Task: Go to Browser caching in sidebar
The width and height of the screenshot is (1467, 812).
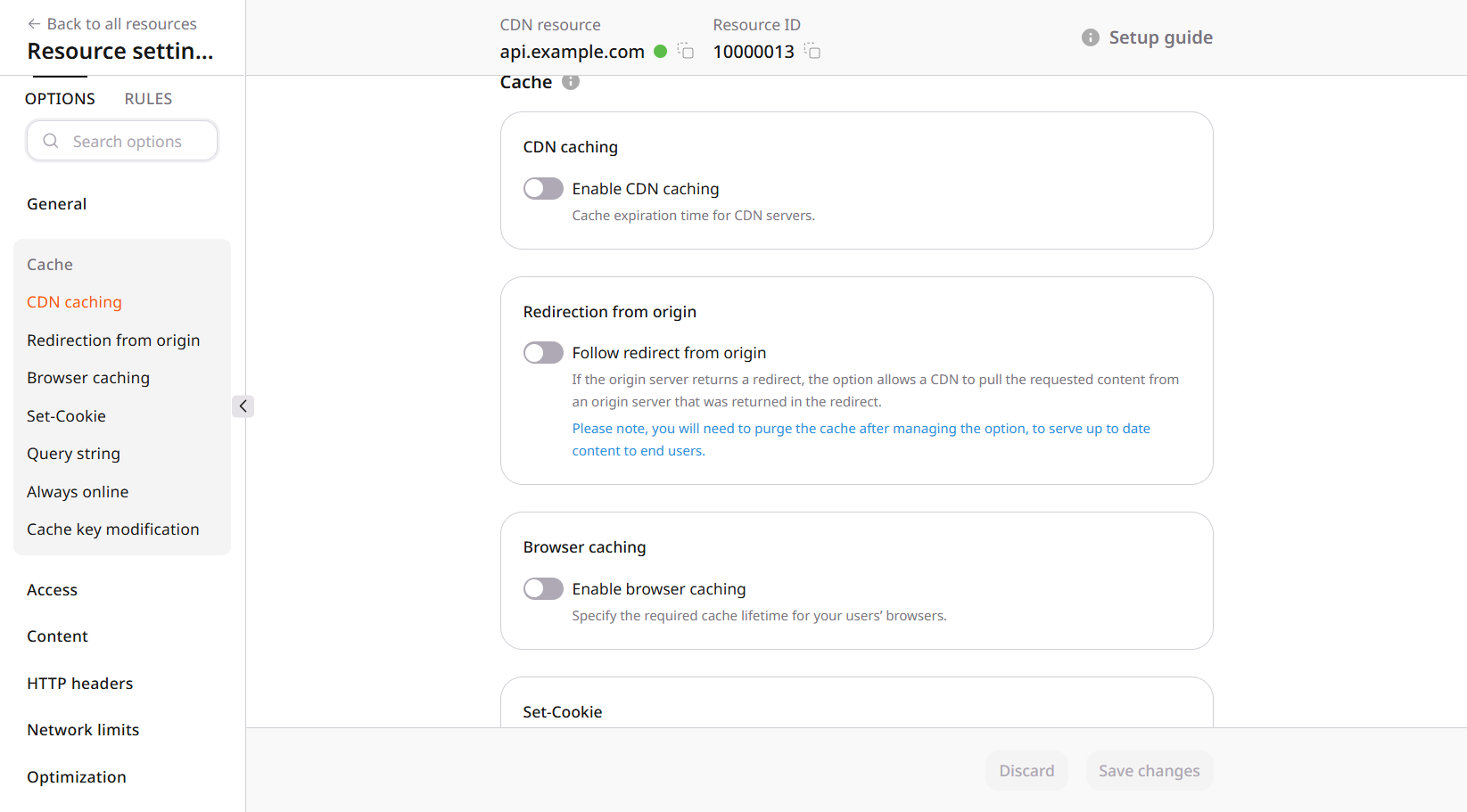Action: coord(88,378)
